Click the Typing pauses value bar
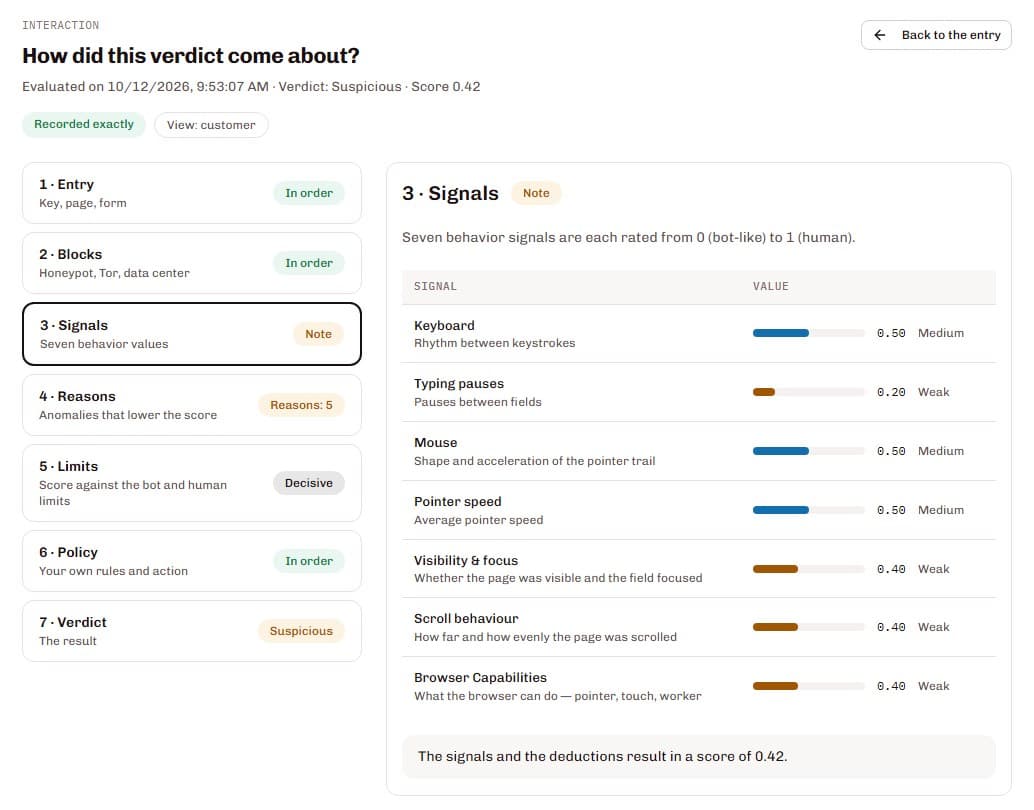 tap(808, 392)
